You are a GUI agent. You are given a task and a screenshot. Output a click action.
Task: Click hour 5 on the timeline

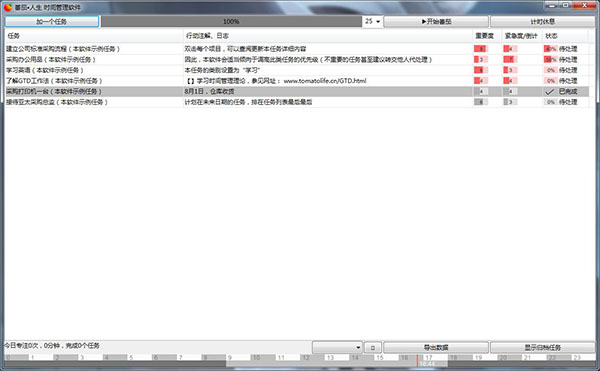[x=131, y=358]
